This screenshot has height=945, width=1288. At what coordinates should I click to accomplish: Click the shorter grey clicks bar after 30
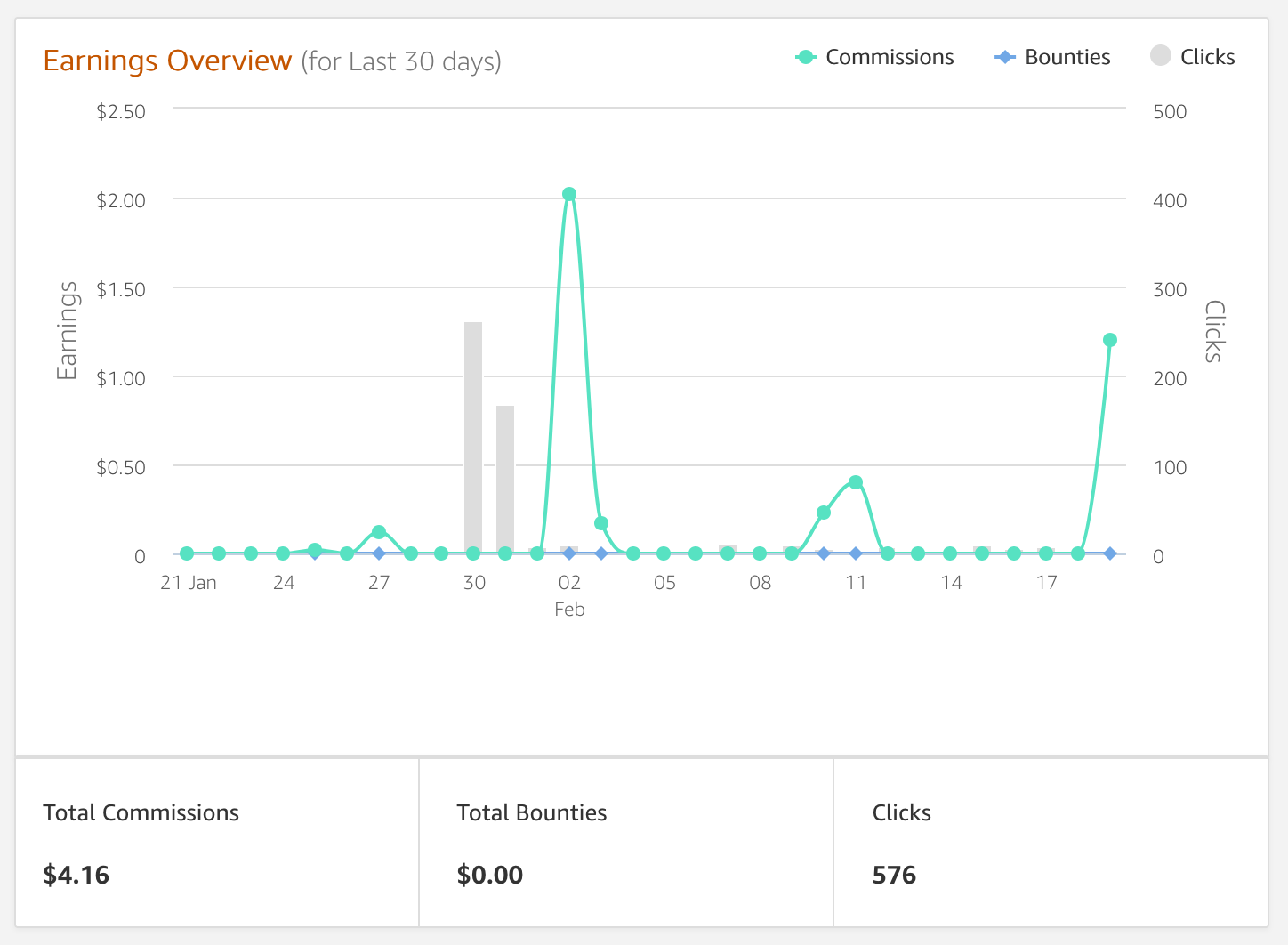[505, 480]
